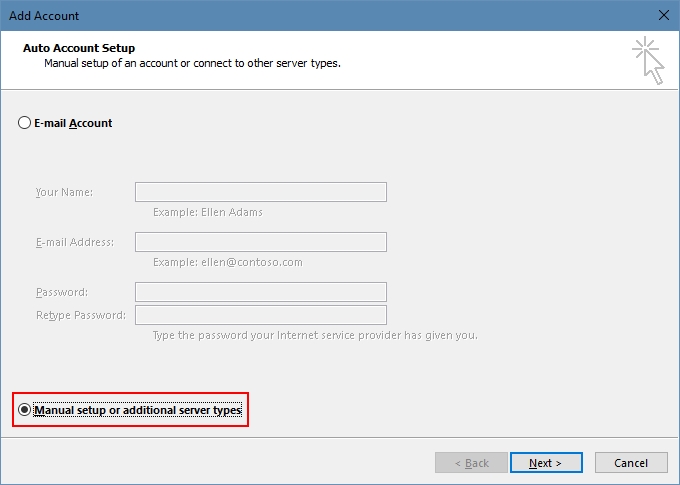Screen dimensions: 680x485
Task: Click the Add Account title bar text
Action: 46,16
